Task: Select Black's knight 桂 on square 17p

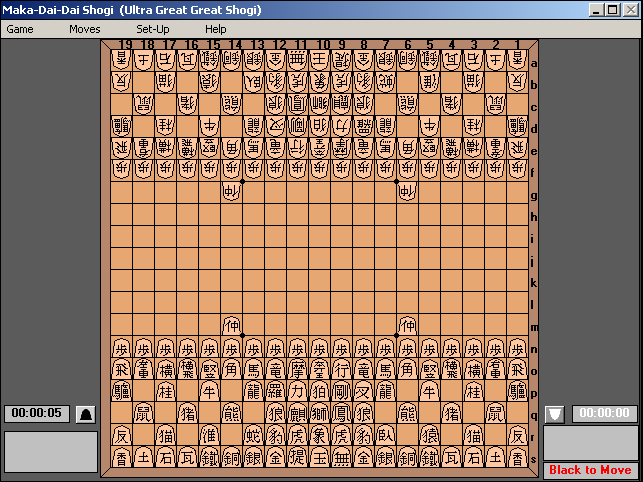Action: pyautogui.click(x=166, y=392)
